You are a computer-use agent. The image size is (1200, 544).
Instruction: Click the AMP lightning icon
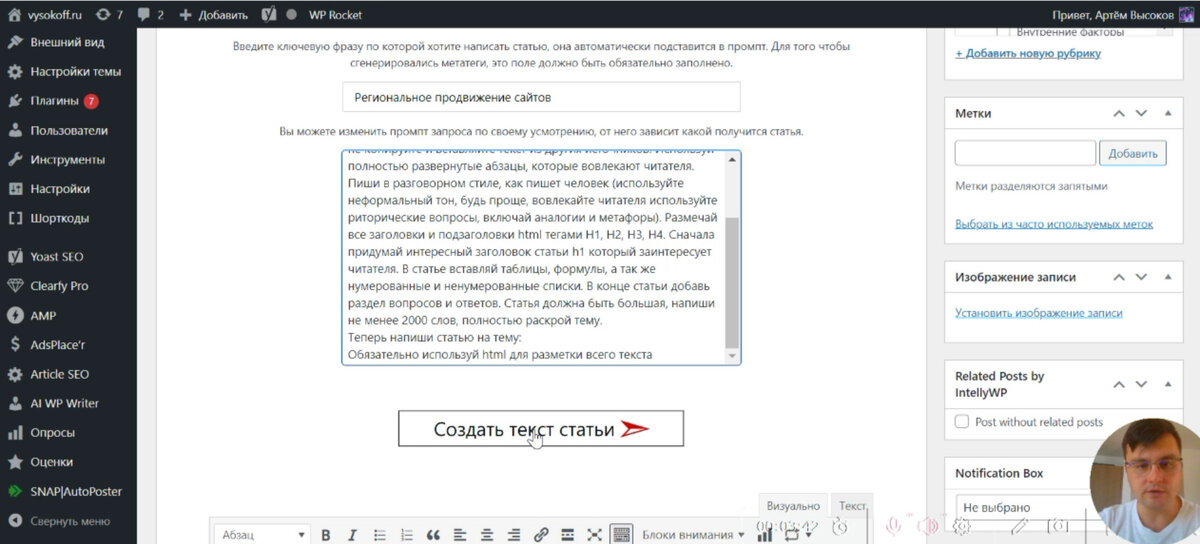pos(15,315)
